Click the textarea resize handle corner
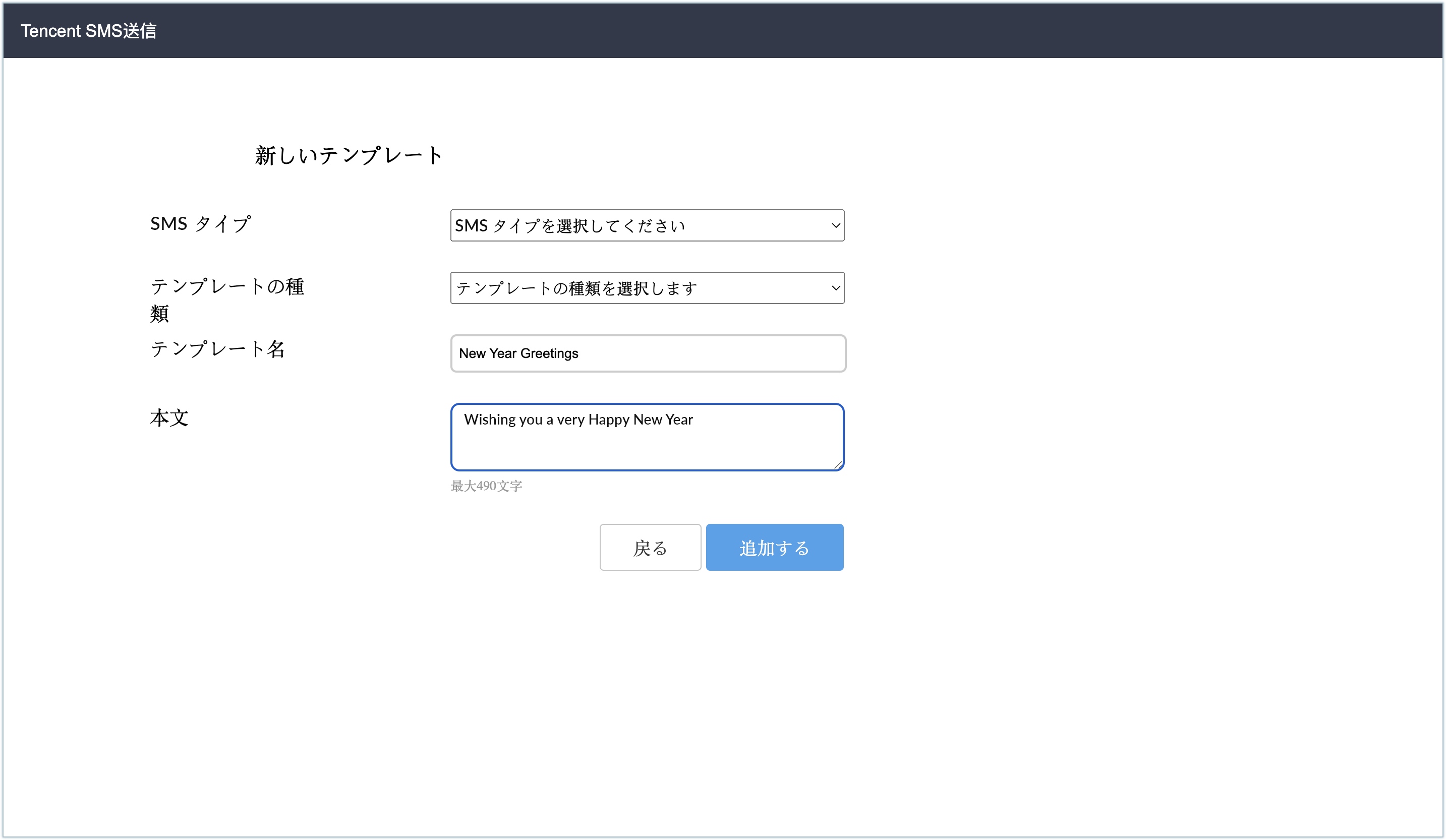Screen dimensions: 1446x840 tap(838, 465)
